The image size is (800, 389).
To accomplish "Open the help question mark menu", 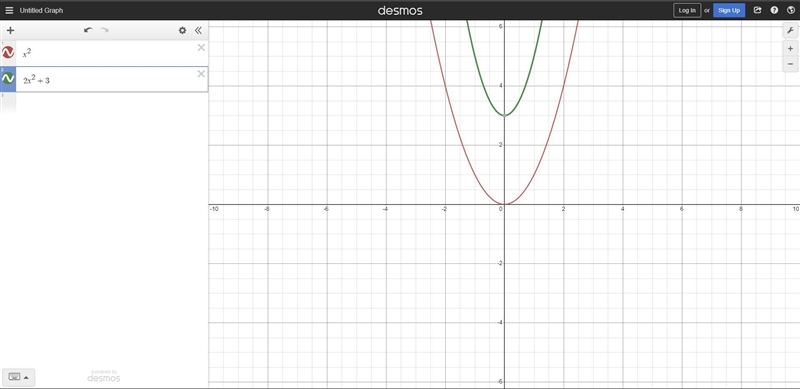I will click(x=774, y=10).
